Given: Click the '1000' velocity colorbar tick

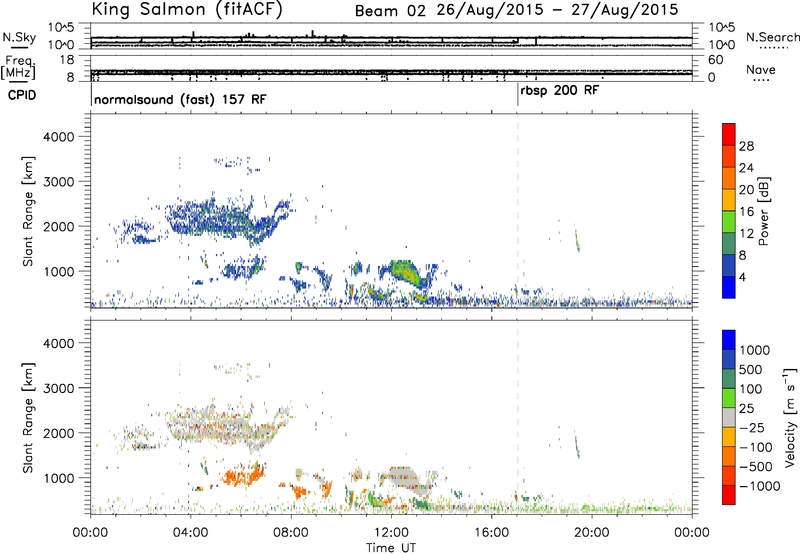Looking at the screenshot, I should pyautogui.click(x=755, y=350).
